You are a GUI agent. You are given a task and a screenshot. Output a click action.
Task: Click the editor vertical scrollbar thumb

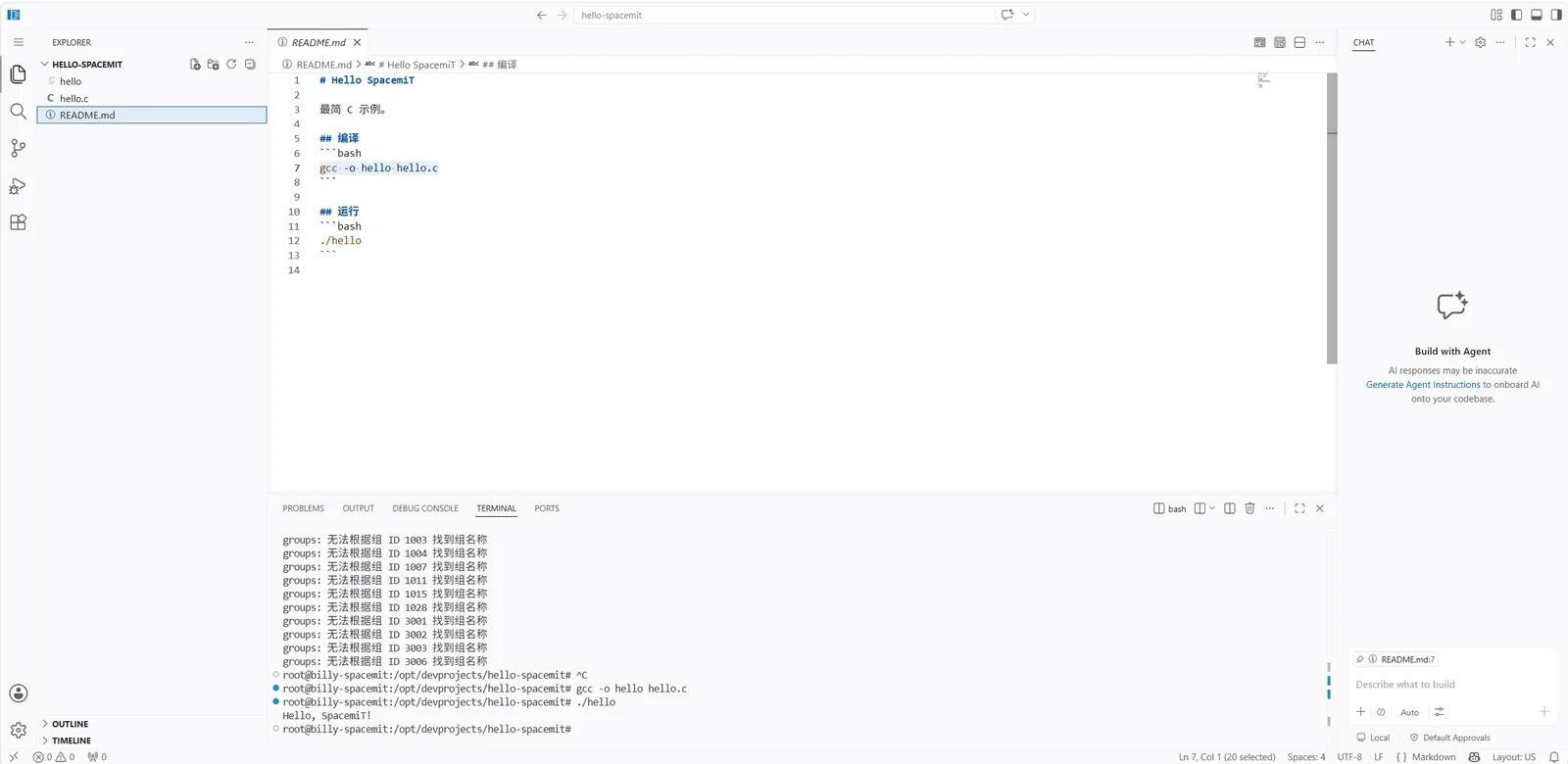click(1332, 217)
